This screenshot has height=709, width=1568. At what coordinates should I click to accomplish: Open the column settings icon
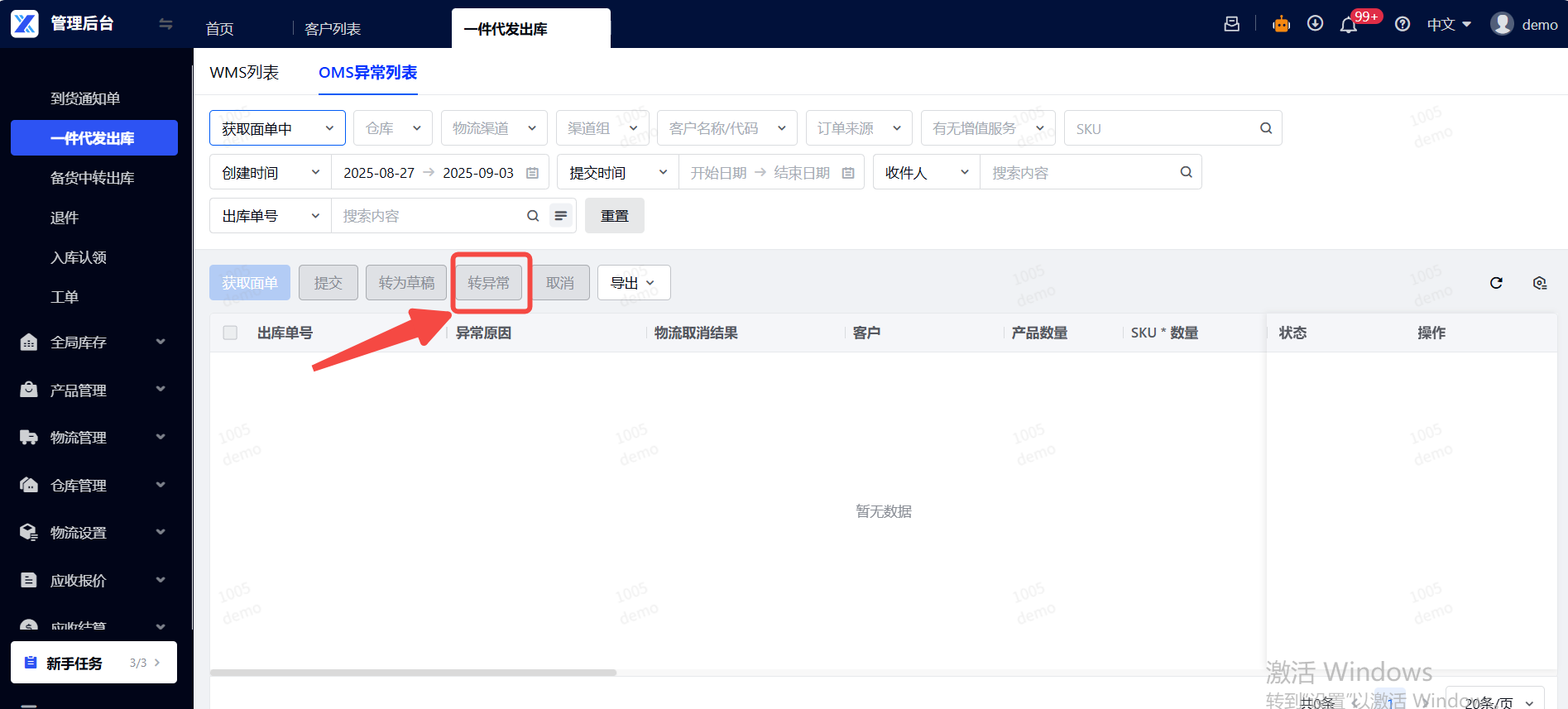pos(1540,283)
